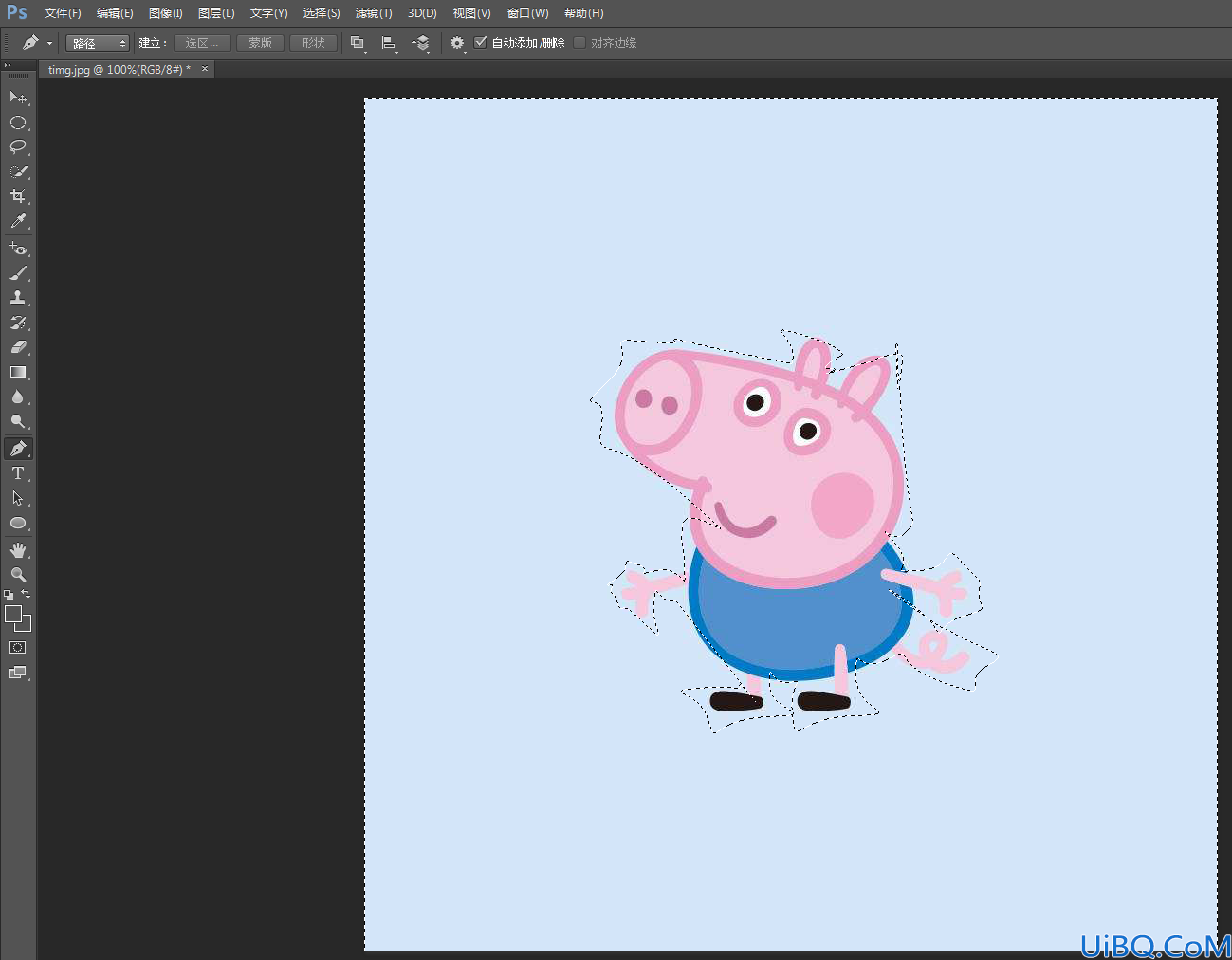
Task: Select the Pen tool in toolbox
Action: 18,449
